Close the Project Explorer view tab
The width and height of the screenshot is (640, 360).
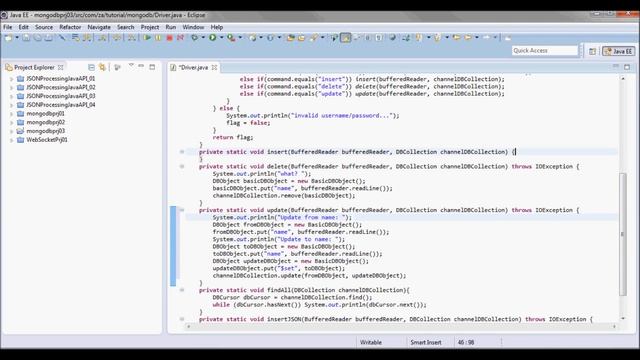pyautogui.click(x=60, y=67)
